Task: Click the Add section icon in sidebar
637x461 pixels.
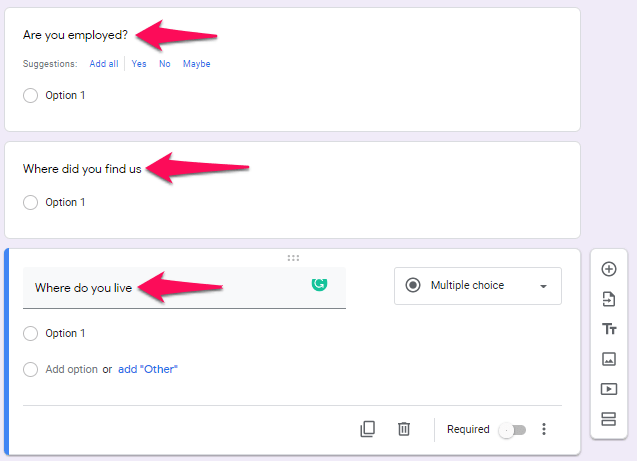Action: [608, 419]
